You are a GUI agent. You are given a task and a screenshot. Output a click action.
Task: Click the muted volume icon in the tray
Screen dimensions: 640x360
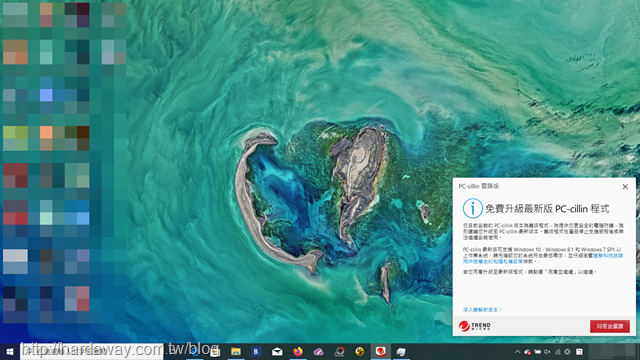[x=547, y=351]
